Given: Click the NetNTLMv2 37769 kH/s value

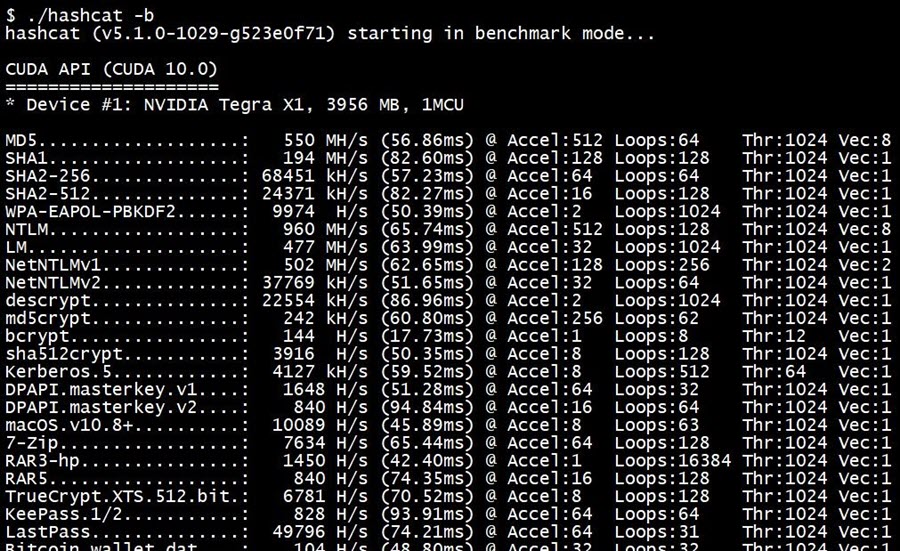Looking at the screenshot, I should coord(315,283).
